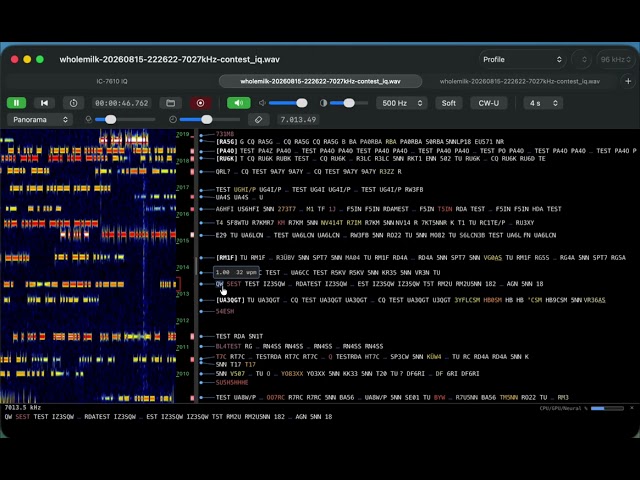Select the [RU6K] decoded line
The height and width of the screenshot is (480, 640).
380,158
